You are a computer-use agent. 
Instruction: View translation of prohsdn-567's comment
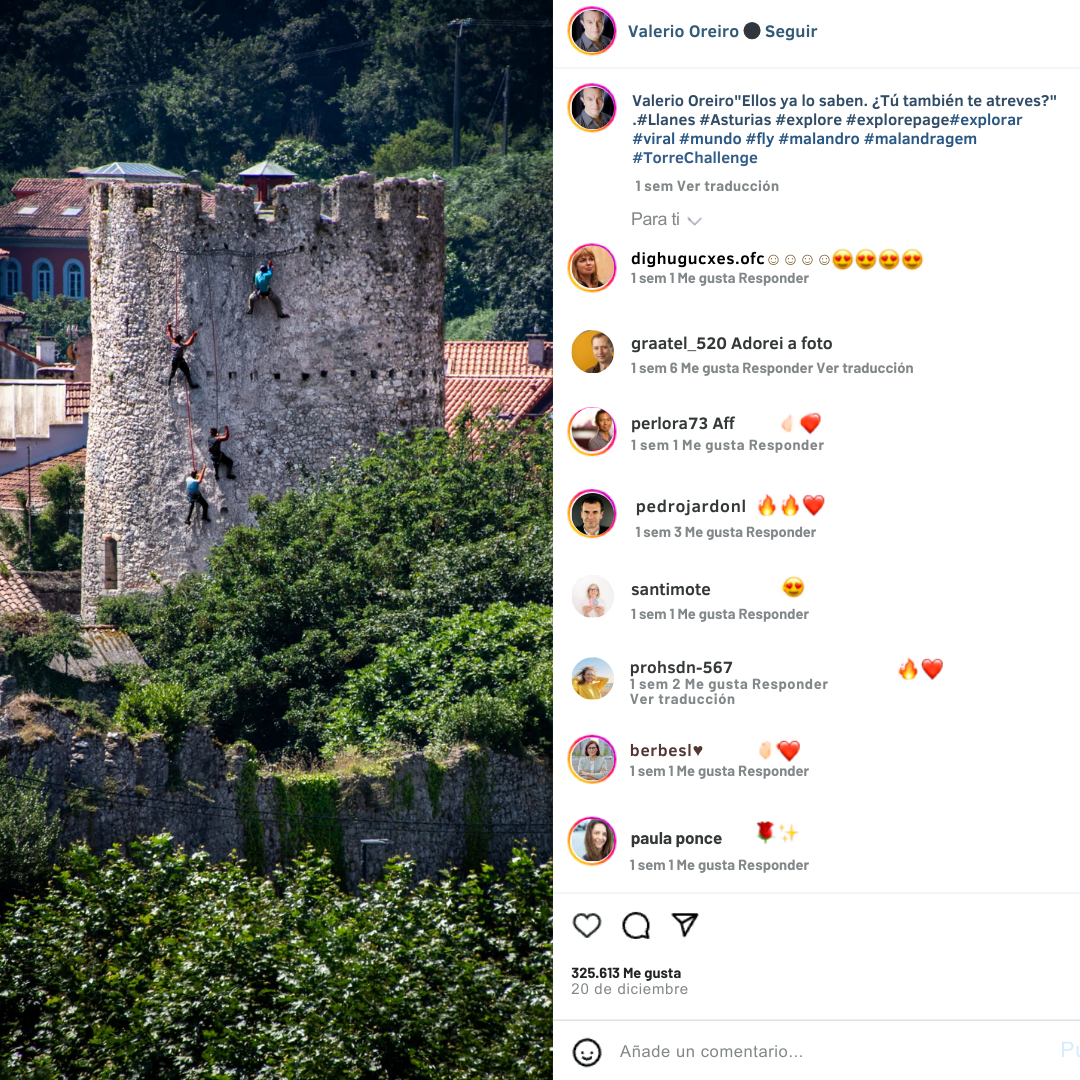click(682, 700)
